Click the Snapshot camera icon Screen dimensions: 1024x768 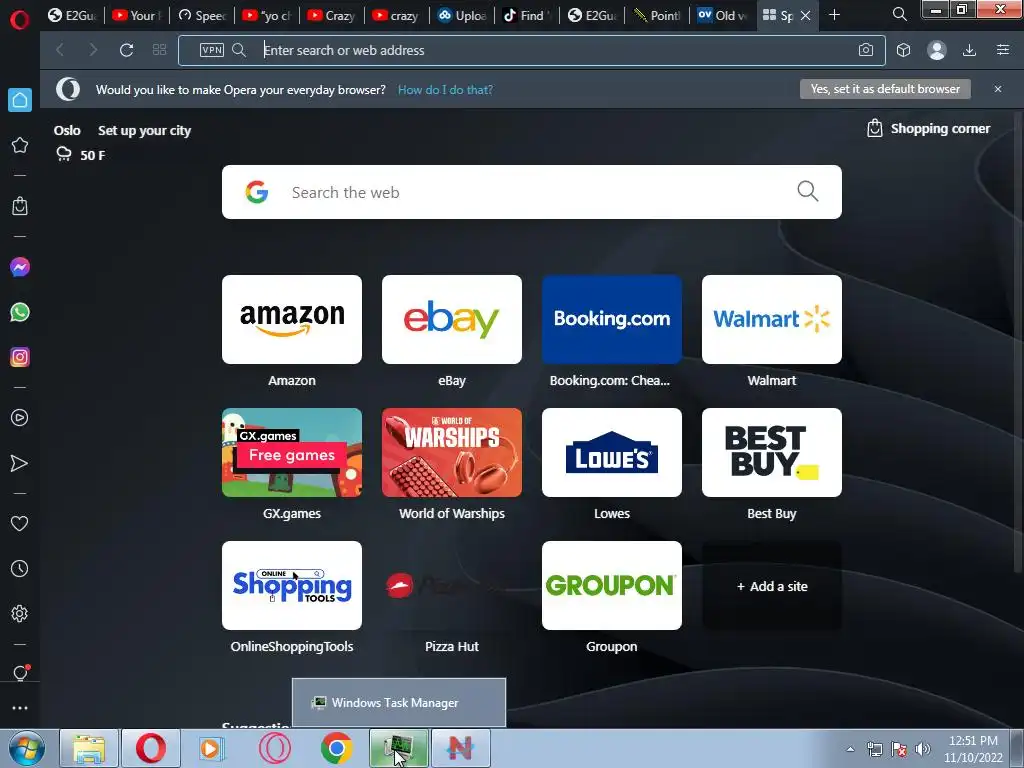tap(866, 50)
